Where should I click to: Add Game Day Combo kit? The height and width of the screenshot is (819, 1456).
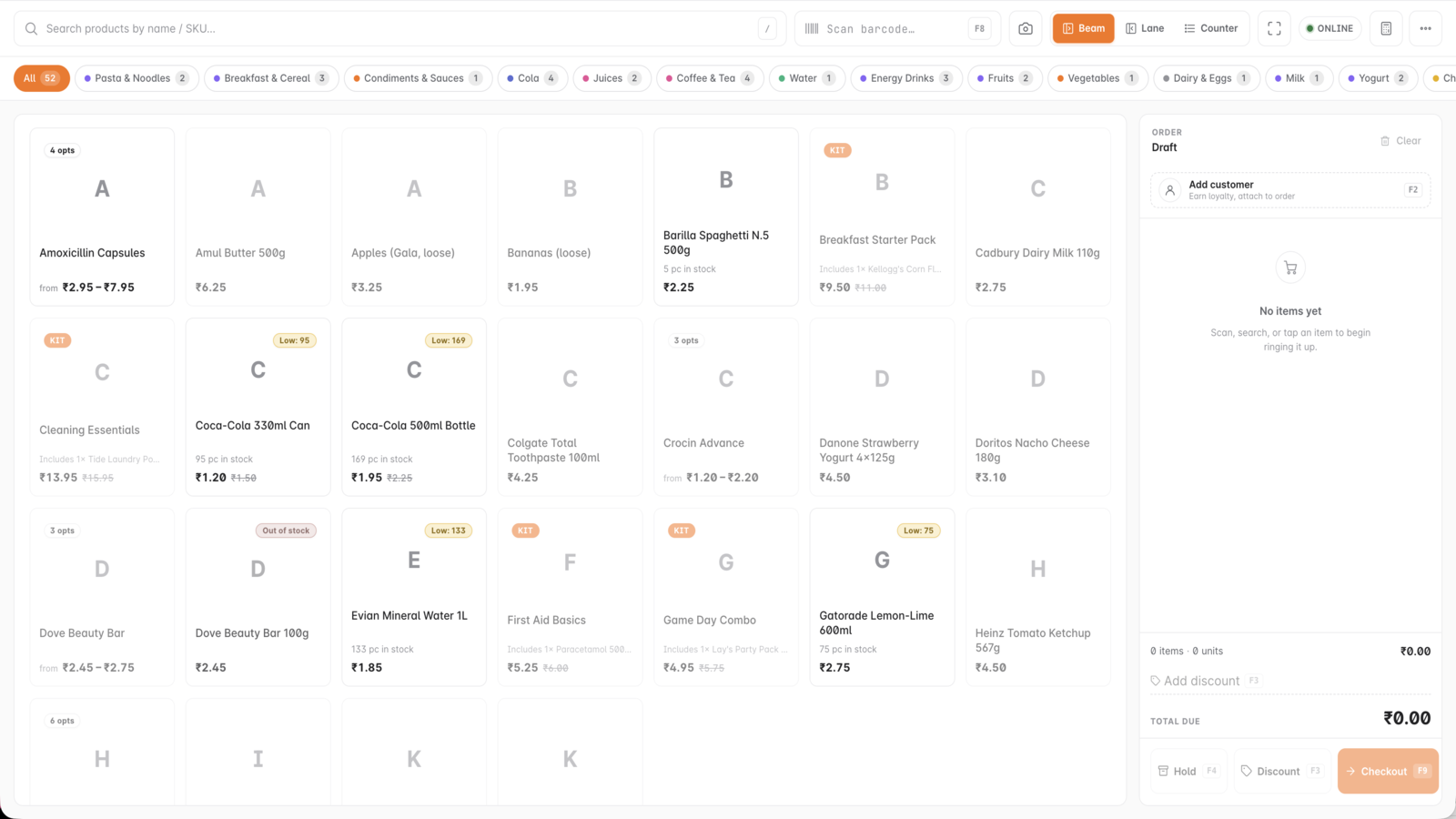pos(726,597)
